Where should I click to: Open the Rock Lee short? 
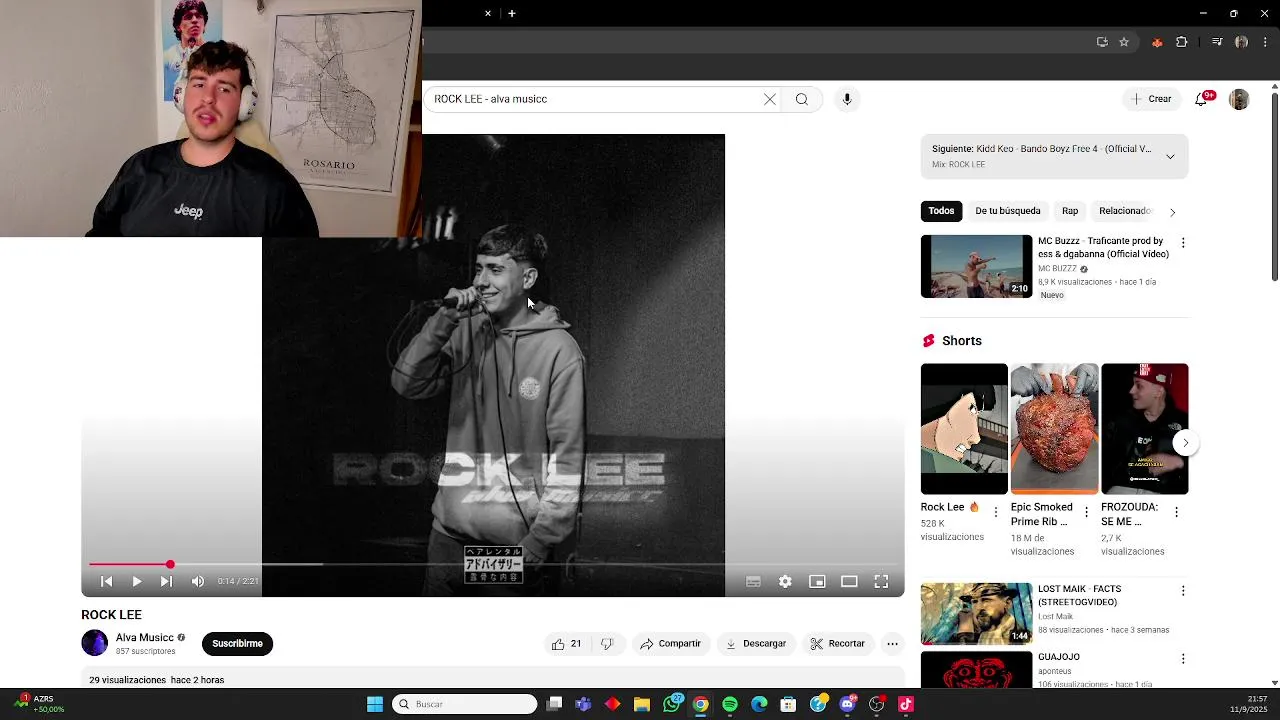tap(964, 429)
